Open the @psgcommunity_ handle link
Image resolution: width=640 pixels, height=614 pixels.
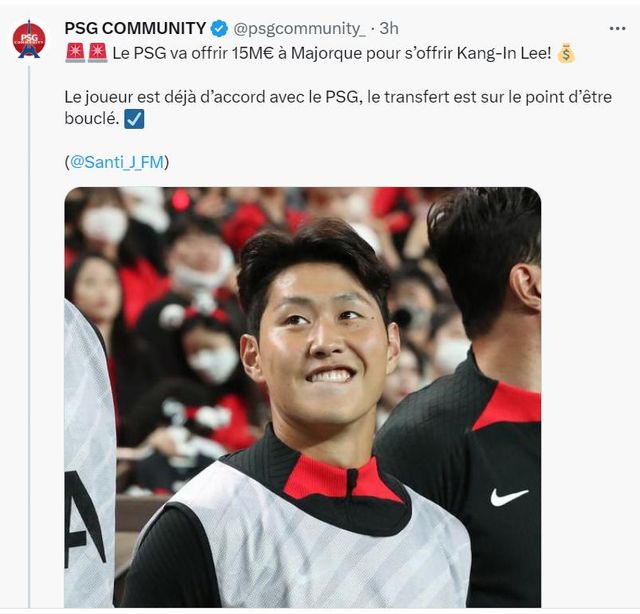tap(299, 29)
